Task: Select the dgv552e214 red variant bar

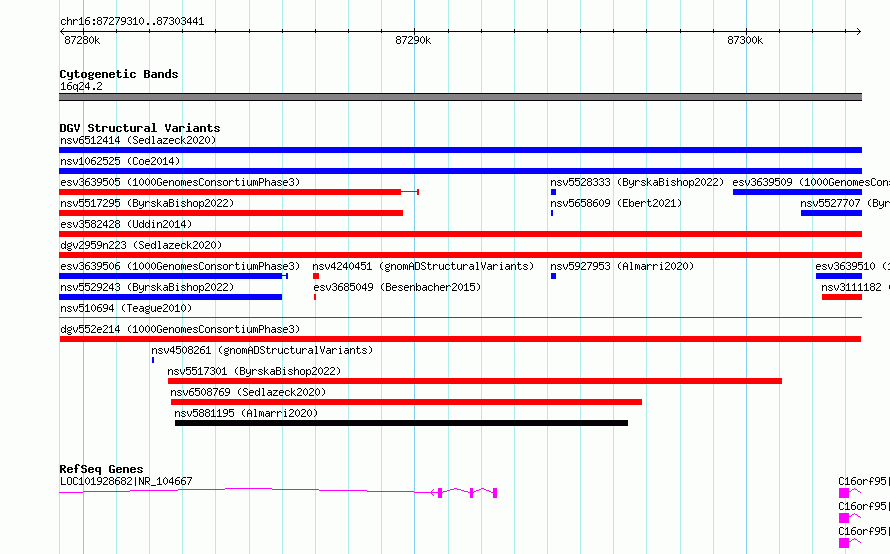Action: point(460,339)
